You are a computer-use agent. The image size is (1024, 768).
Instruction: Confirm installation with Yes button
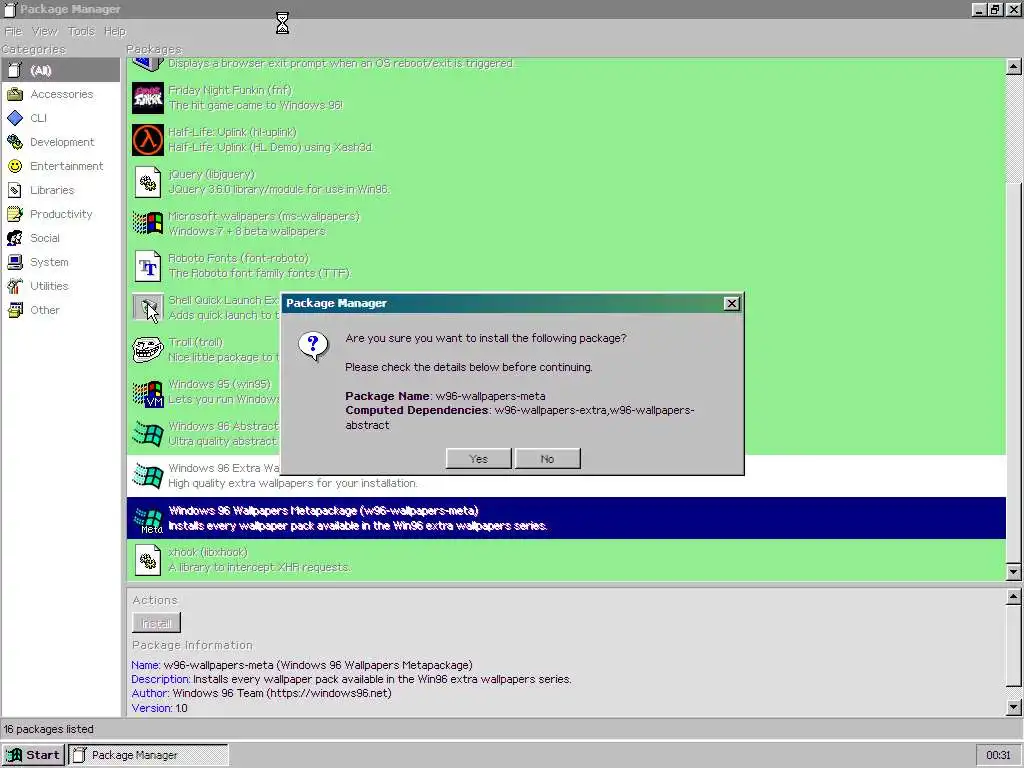click(479, 458)
